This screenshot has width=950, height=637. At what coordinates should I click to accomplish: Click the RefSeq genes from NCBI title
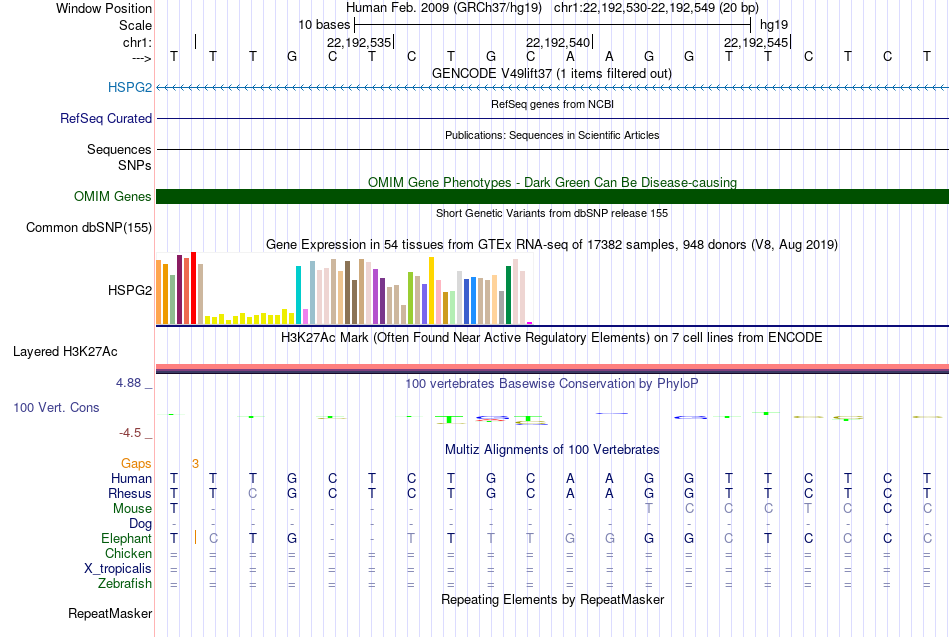coord(553,104)
